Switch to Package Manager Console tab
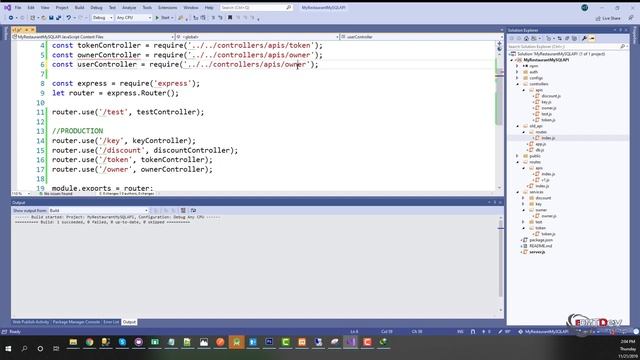Image resolution: width=640 pixels, height=360 pixels. (76, 322)
